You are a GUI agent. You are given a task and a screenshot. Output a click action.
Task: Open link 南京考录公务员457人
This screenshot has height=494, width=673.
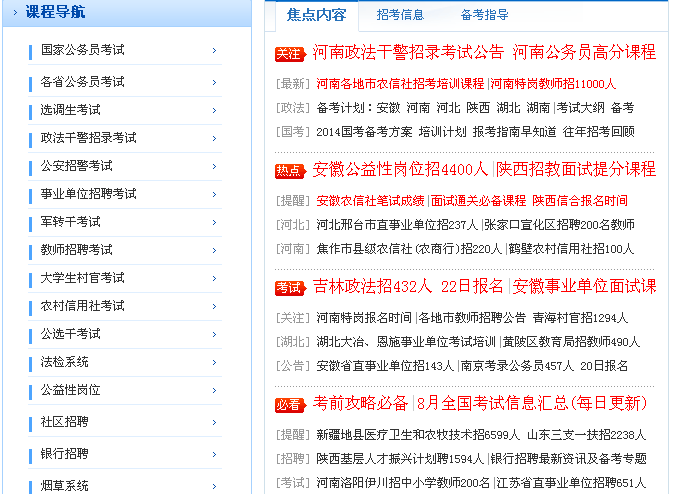(517, 366)
